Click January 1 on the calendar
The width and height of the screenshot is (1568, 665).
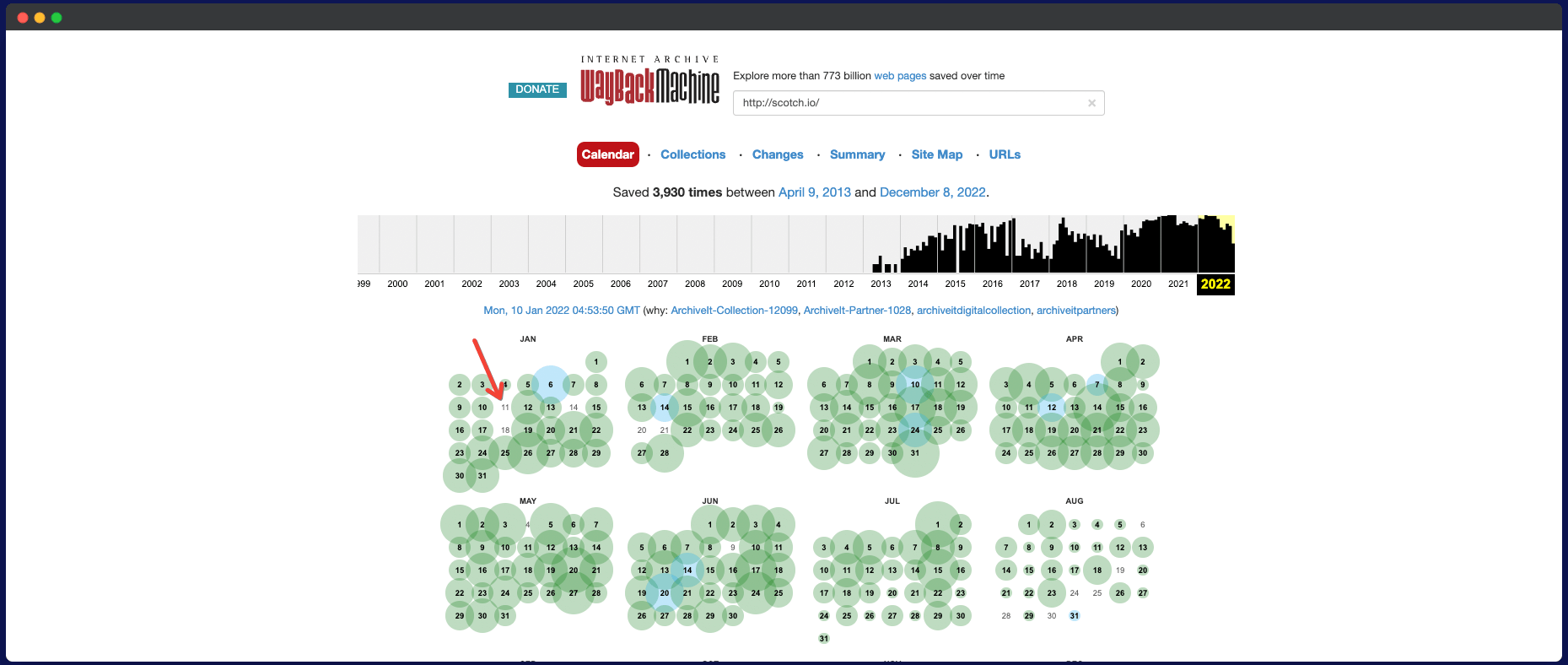click(x=596, y=362)
